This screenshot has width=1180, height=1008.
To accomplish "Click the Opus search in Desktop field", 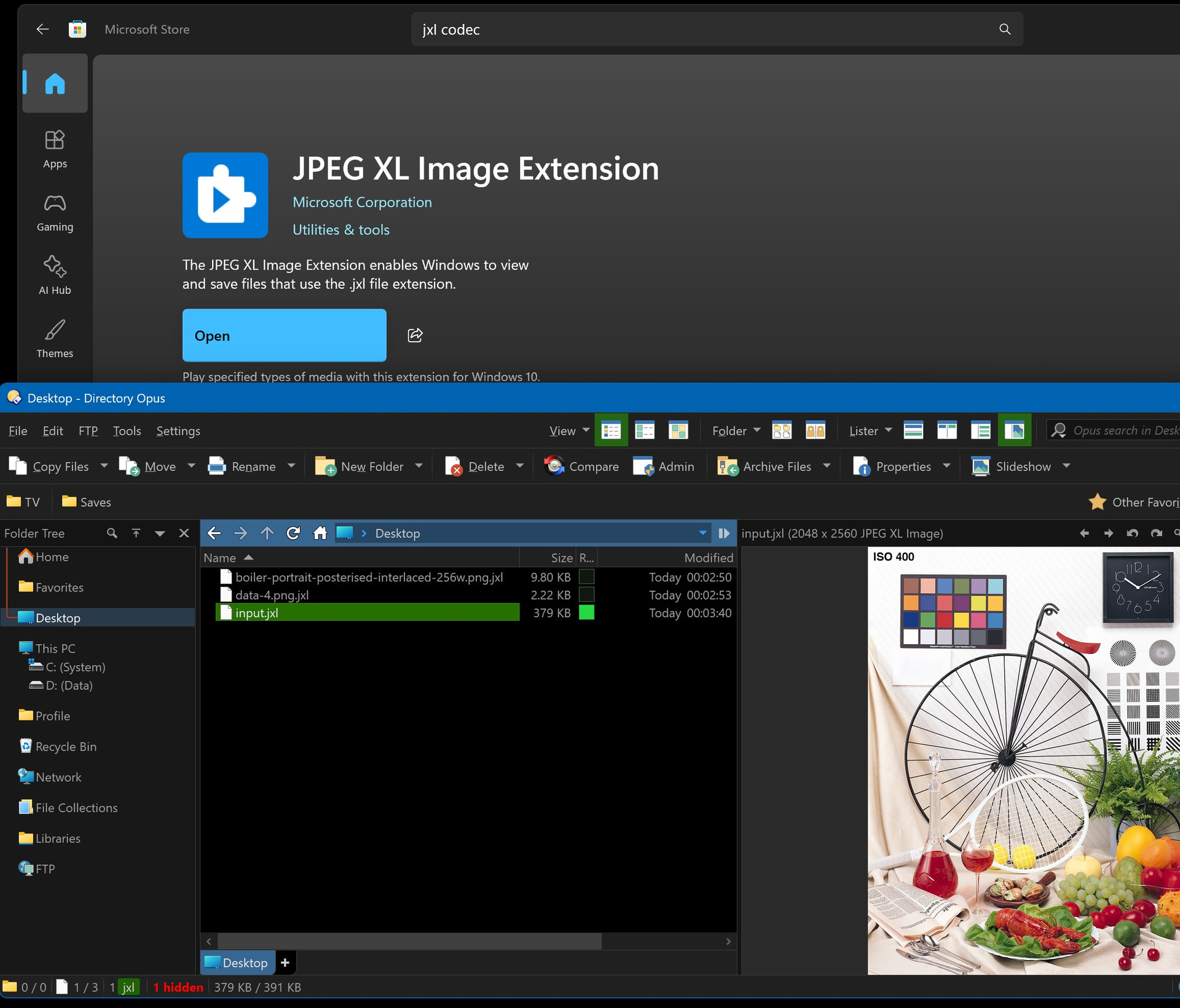I will pos(1114,430).
